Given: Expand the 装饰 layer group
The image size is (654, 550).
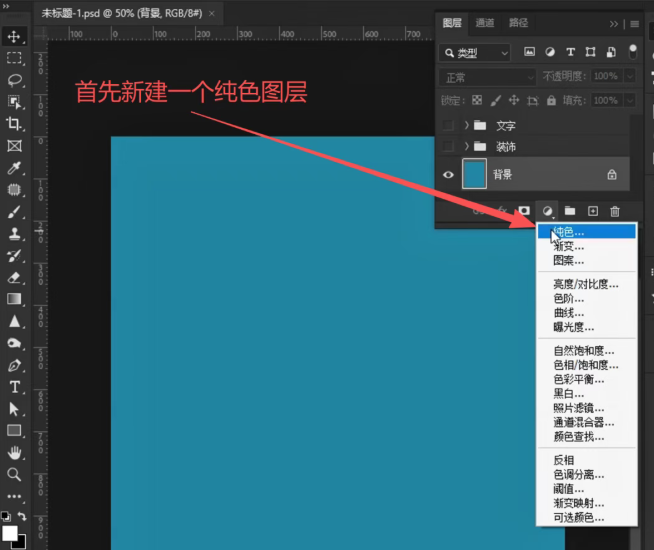Looking at the screenshot, I should (x=467, y=146).
